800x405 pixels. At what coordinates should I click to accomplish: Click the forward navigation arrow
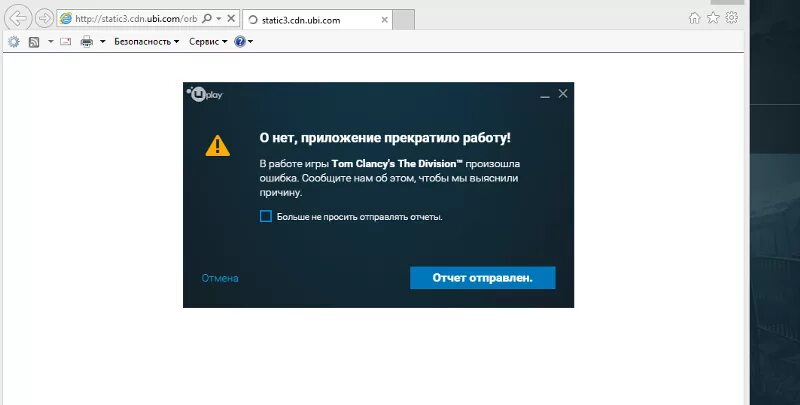tap(44, 19)
